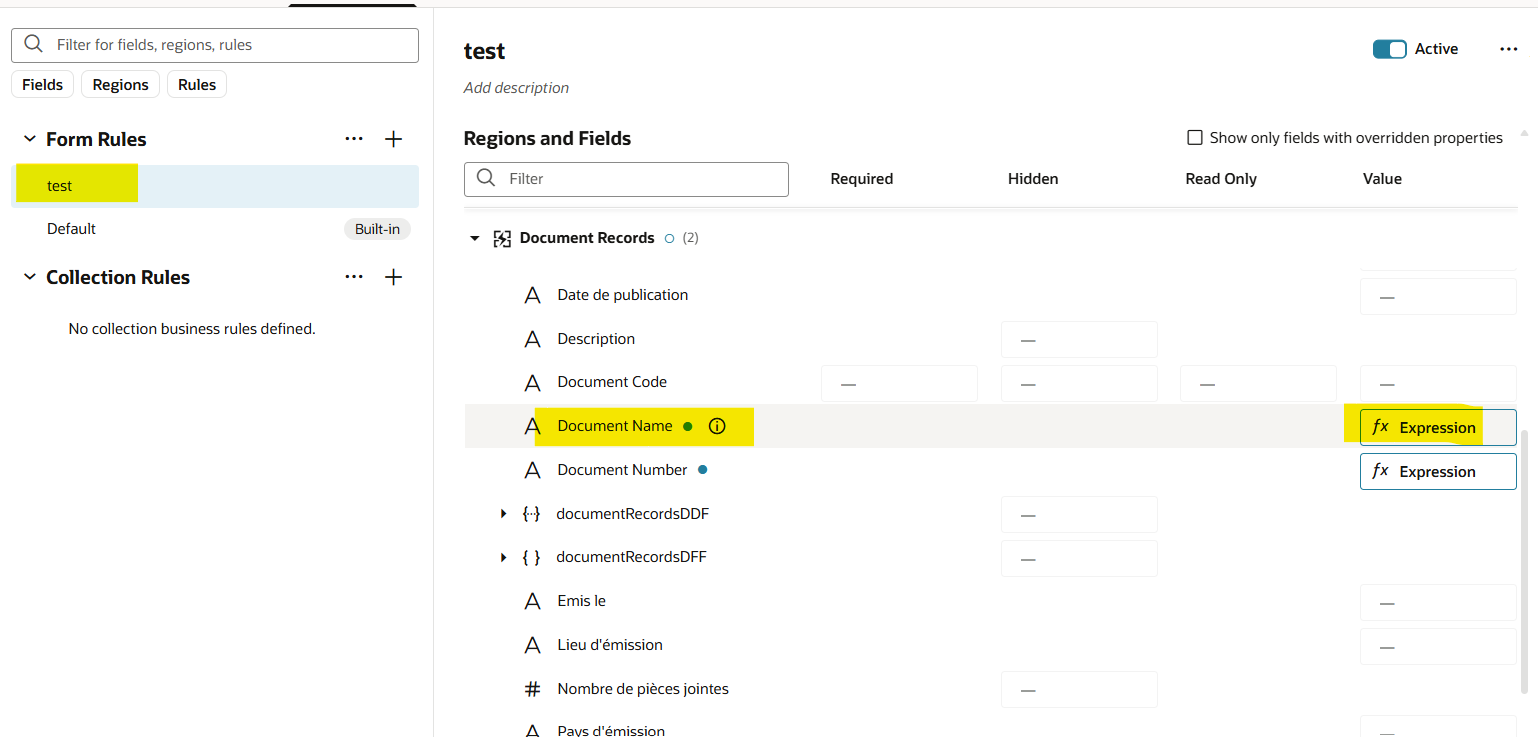Toggle the Active switch for the test rule
The height and width of the screenshot is (737, 1538).
pyautogui.click(x=1390, y=49)
